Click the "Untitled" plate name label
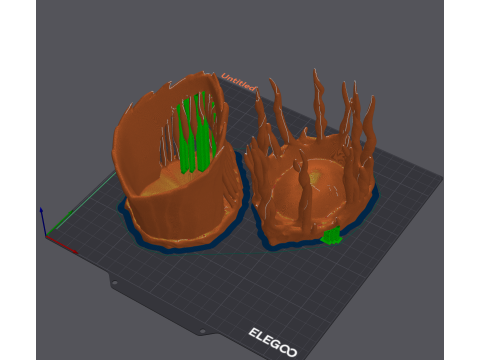 click(x=239, y=82)
